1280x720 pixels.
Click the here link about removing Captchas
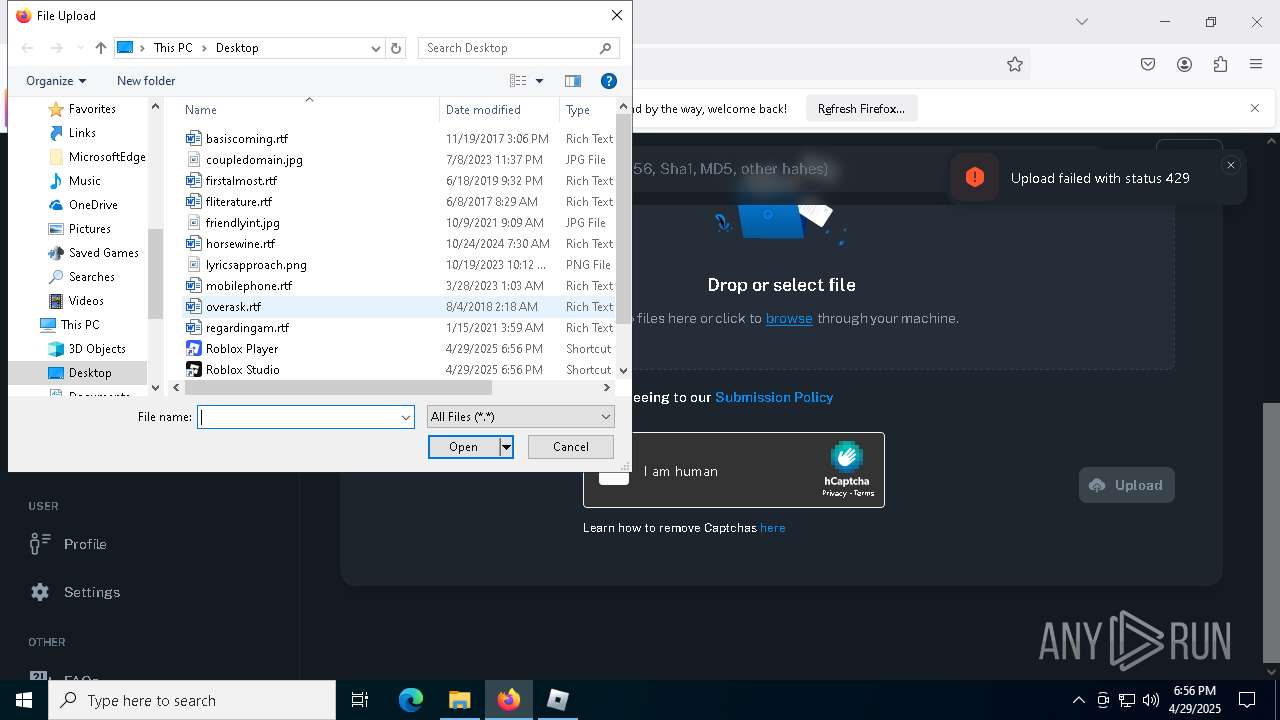pos(772,528)
